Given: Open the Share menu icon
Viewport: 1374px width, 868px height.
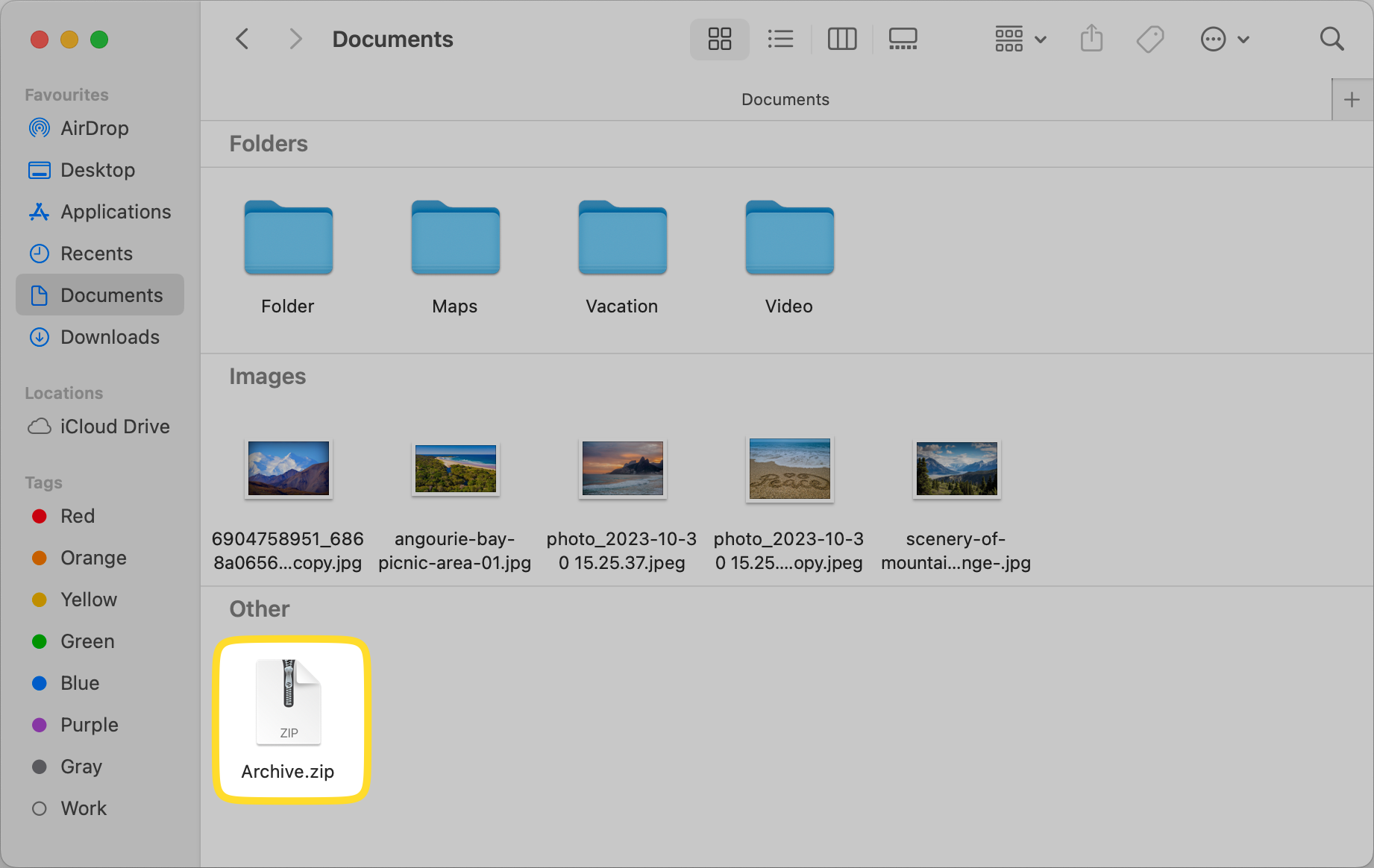Looking at the screenshot, I should 1091,39.
